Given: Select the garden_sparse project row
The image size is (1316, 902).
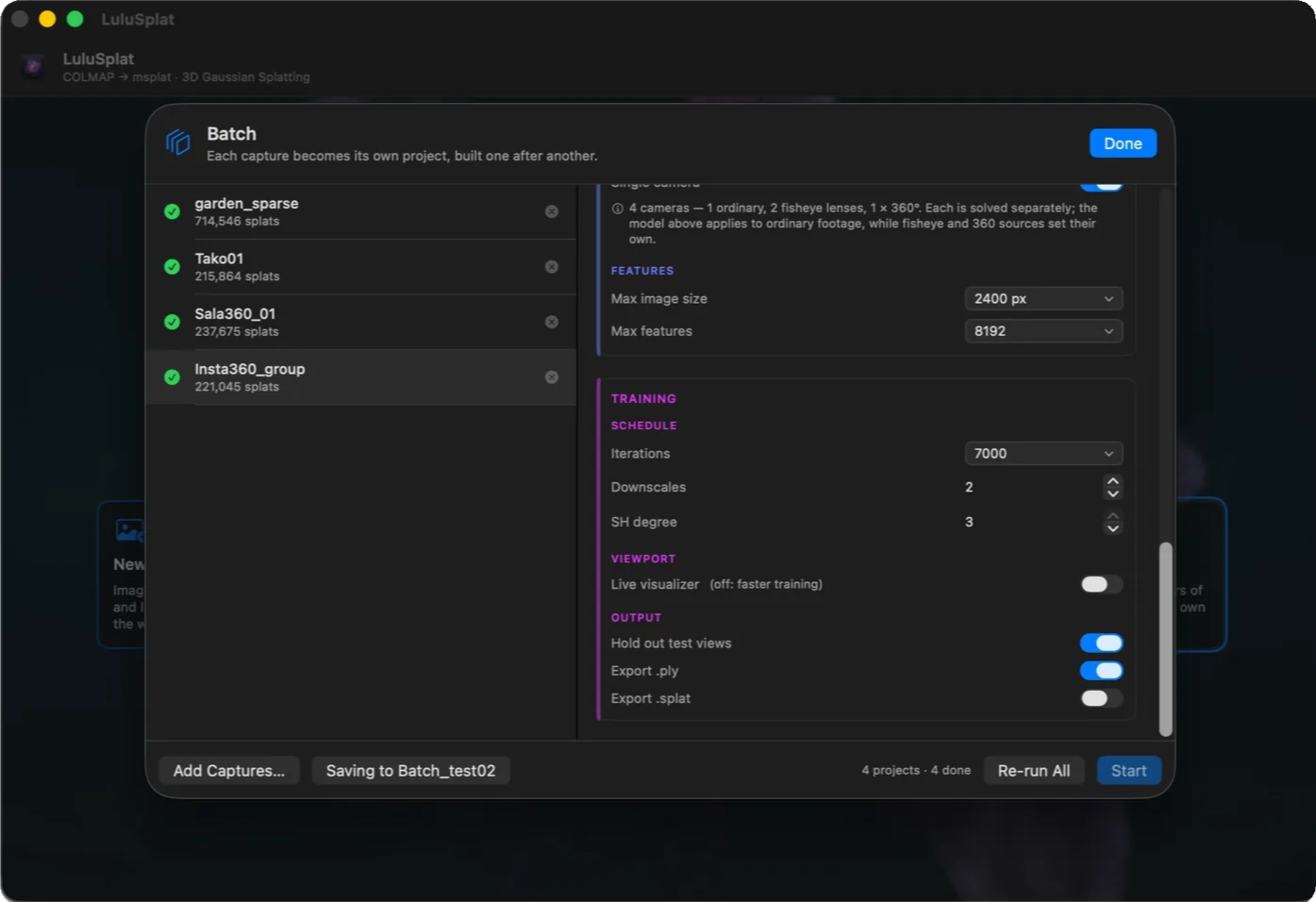Looking at the screenshot, I should (361, 212).
